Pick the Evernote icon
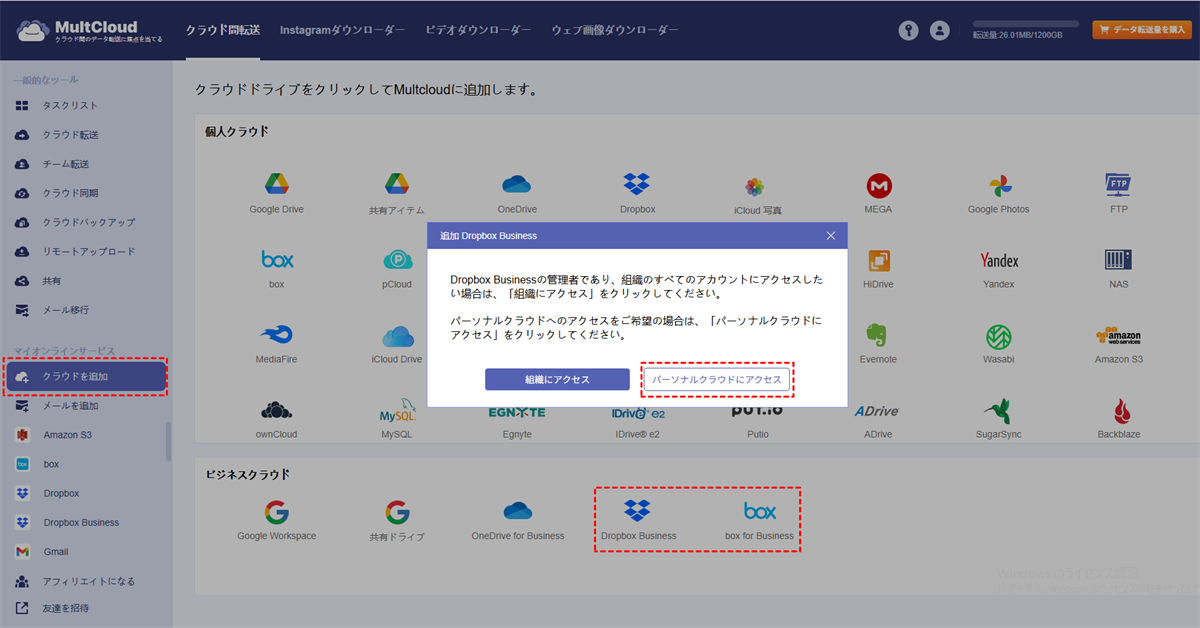1200x628 pixels. (879, 335)
